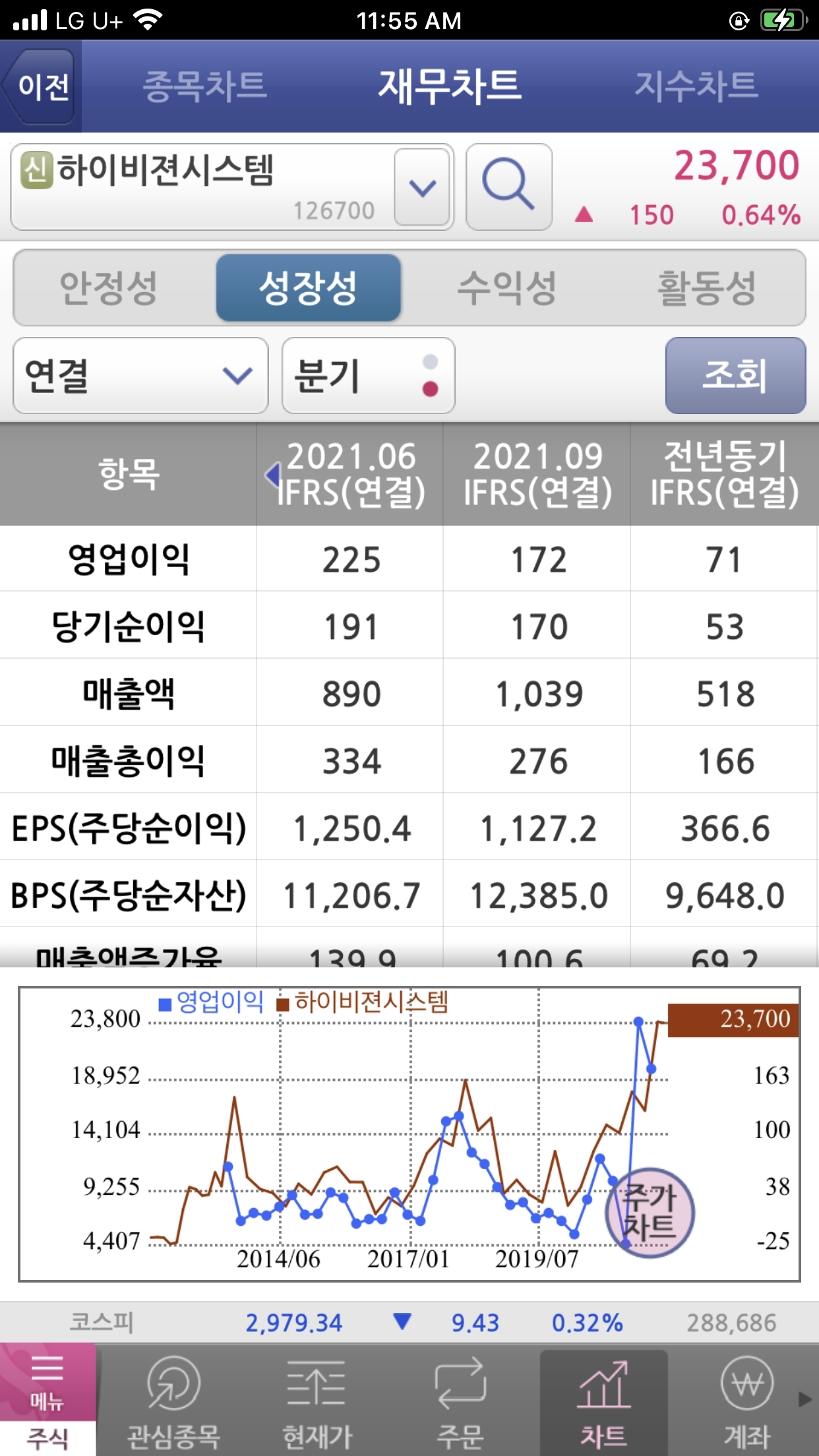Tap the 매출총이익 value 276

tap(538, 762)
